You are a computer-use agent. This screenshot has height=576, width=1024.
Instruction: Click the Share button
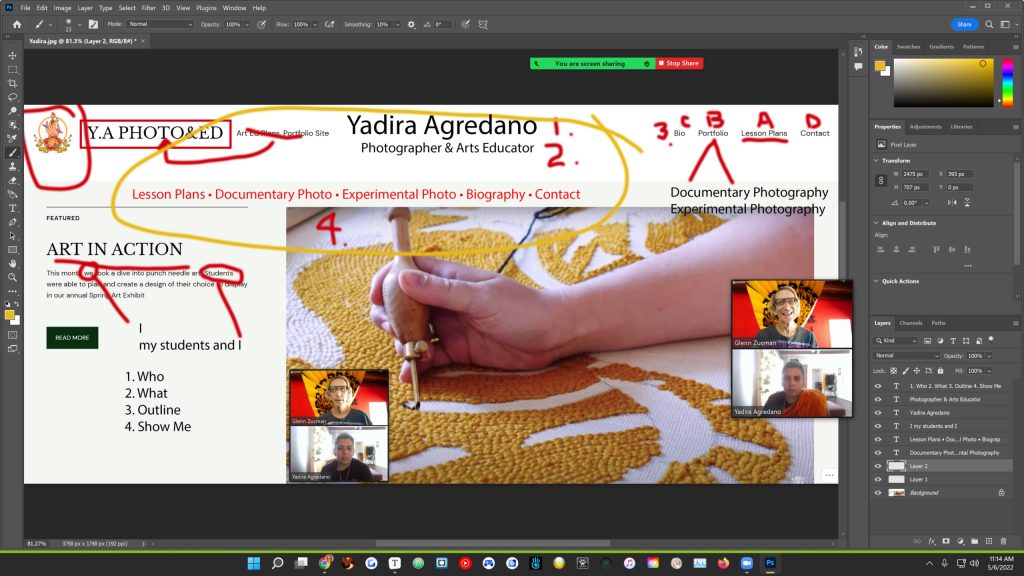pyautogui.click(x=963, y=24)
